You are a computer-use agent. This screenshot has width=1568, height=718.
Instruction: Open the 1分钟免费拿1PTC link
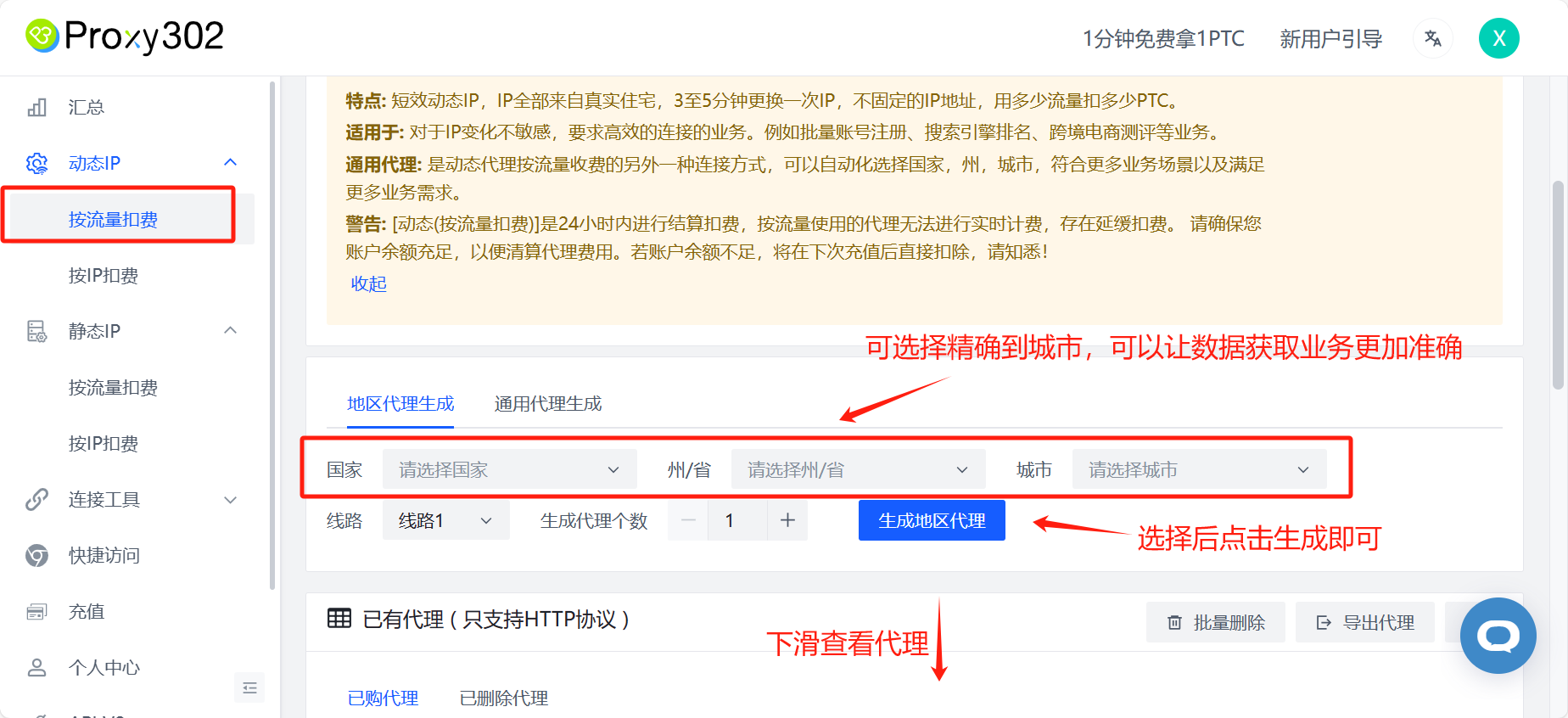point(1163,38)
